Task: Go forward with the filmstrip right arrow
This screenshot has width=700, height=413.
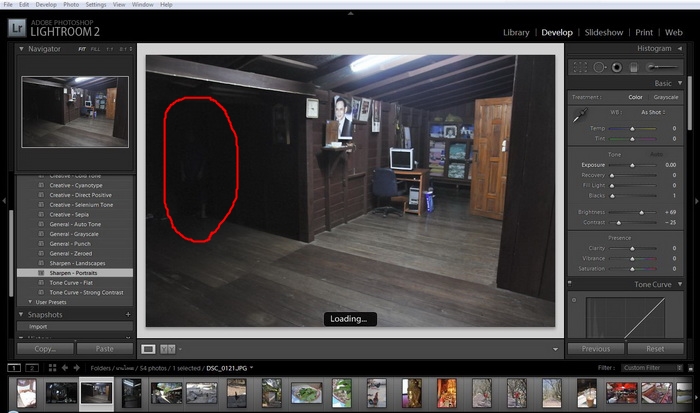Action: [x=76, y=367]
